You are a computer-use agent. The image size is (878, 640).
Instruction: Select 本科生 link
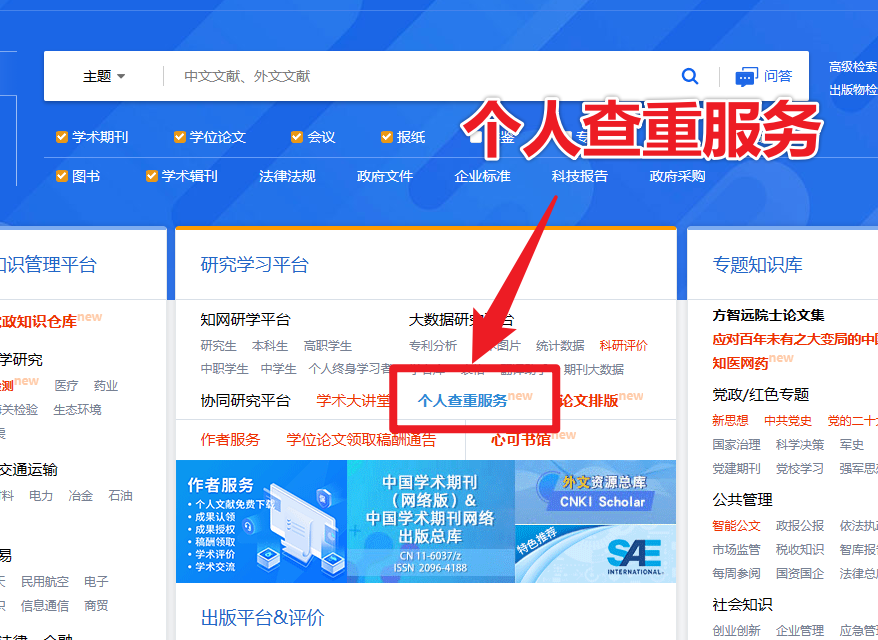pos(270,345)
